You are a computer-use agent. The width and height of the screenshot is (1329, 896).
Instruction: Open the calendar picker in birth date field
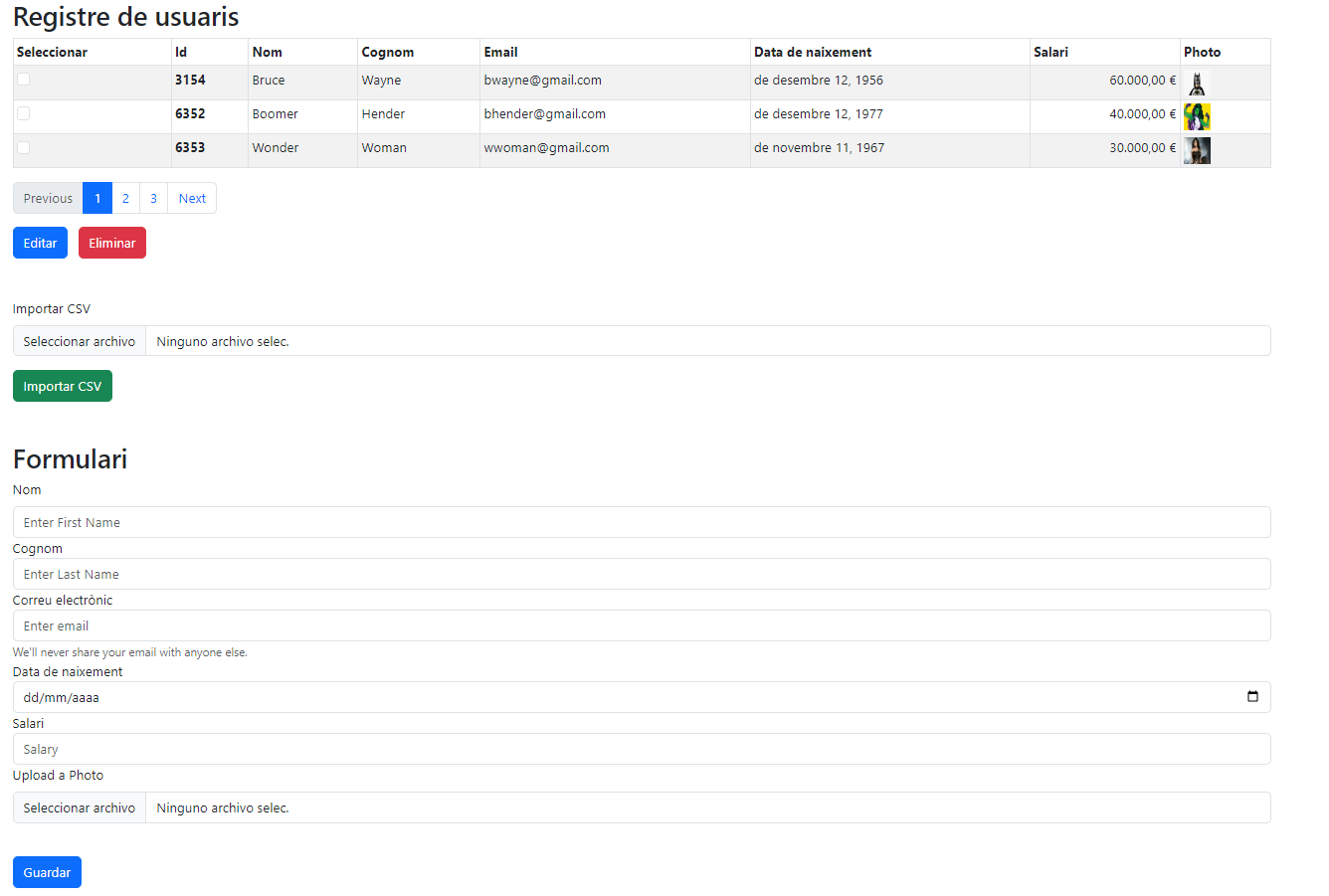pos(1252,696)
